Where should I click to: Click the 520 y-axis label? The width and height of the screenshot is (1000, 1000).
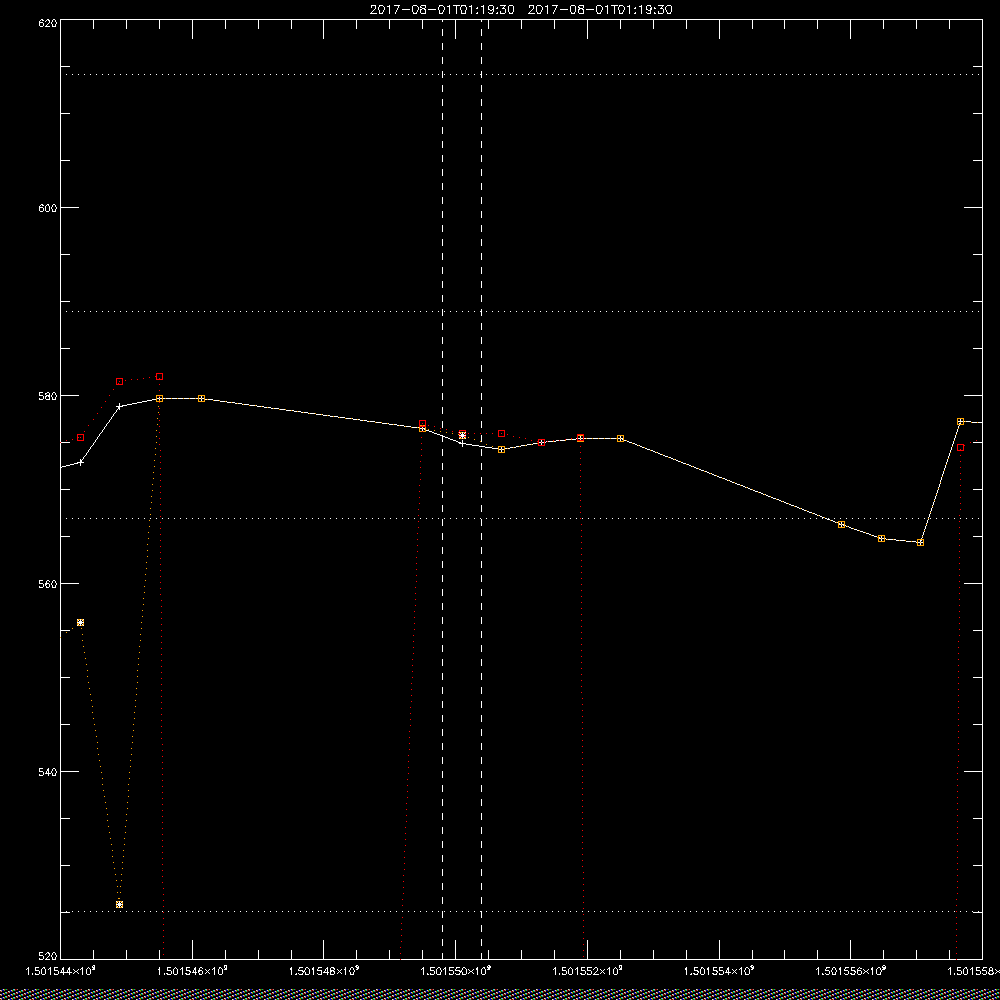pos(48,956)
